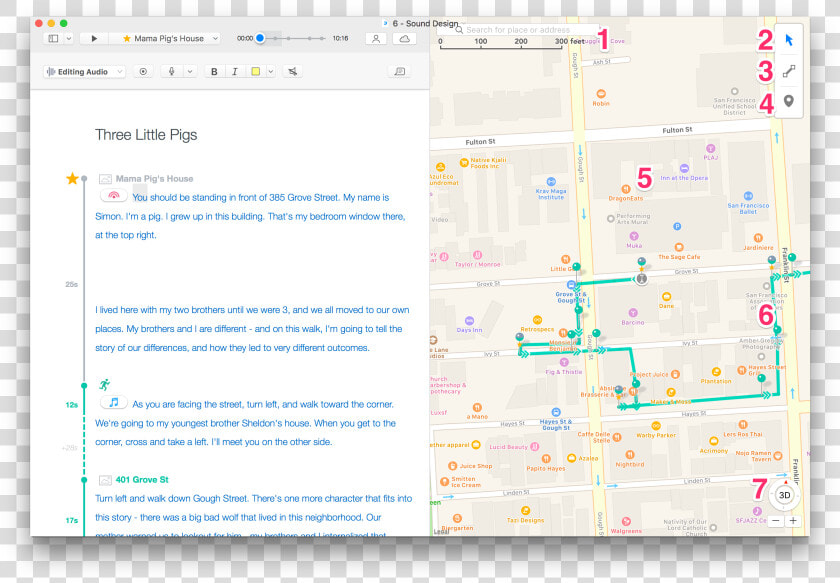Click the green running figure icon

point(104,384)
